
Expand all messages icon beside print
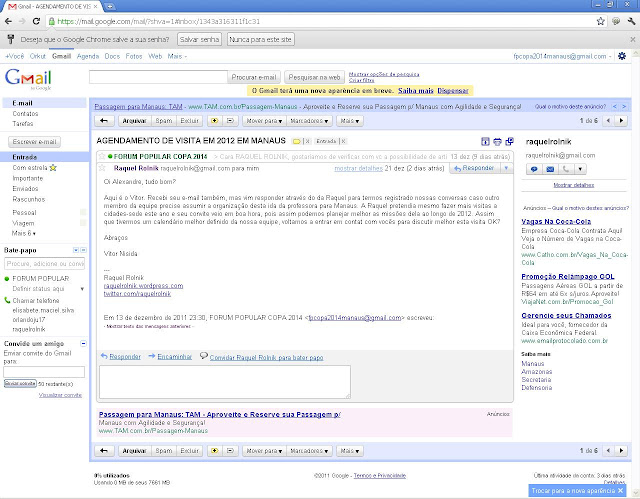coord(485,142)
